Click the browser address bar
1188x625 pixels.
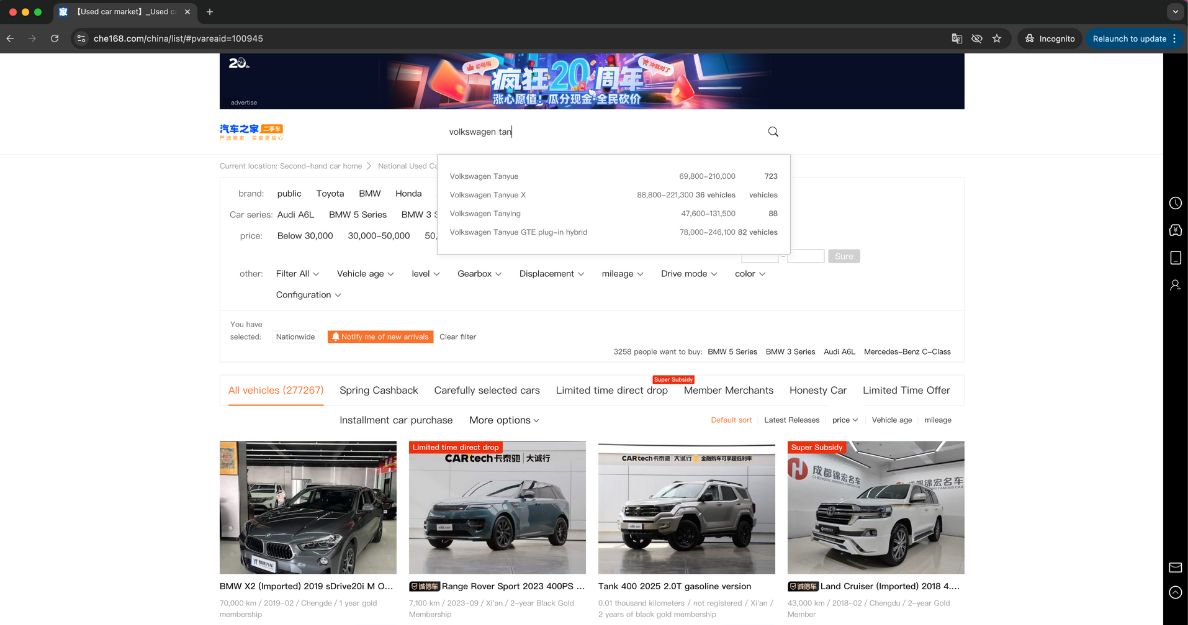(515, 39)
